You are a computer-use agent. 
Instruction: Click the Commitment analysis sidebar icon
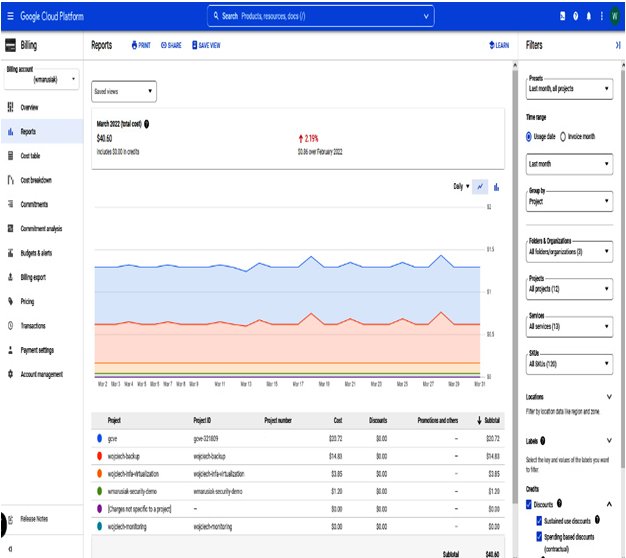[10, 228]
